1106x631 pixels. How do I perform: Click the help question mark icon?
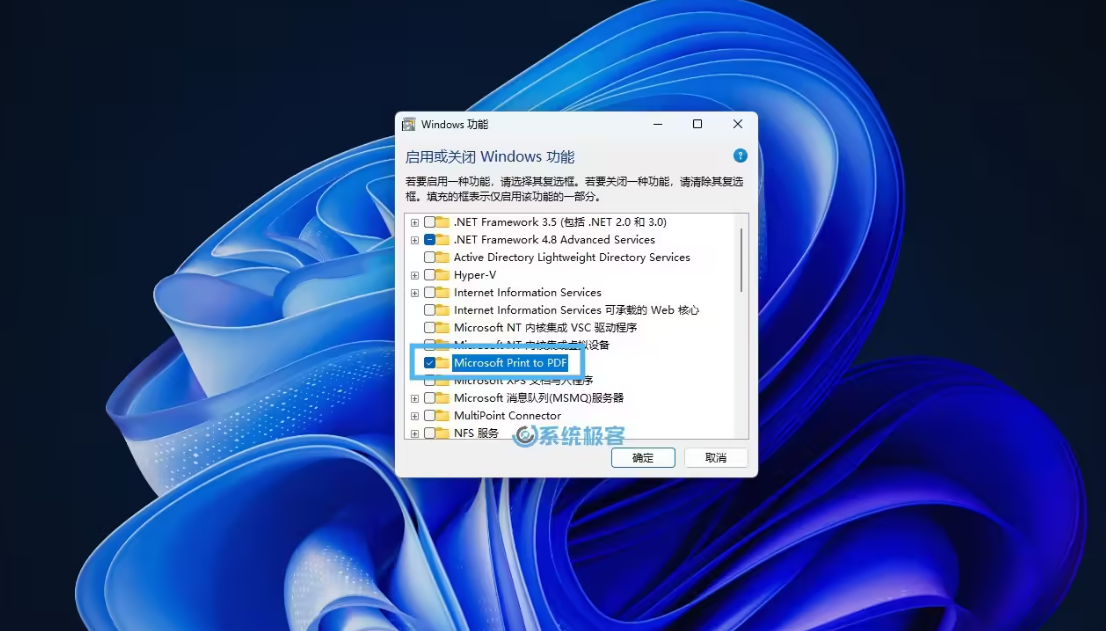[x=740, y=156]
